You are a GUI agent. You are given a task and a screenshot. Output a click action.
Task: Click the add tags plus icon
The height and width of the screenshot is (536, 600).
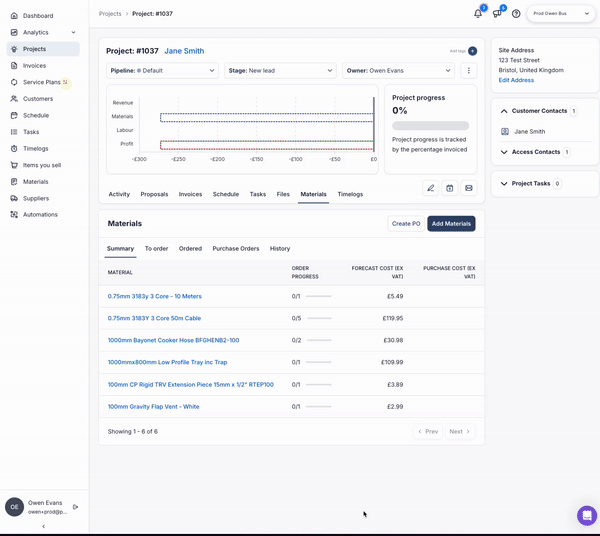(x=472, y=51)
